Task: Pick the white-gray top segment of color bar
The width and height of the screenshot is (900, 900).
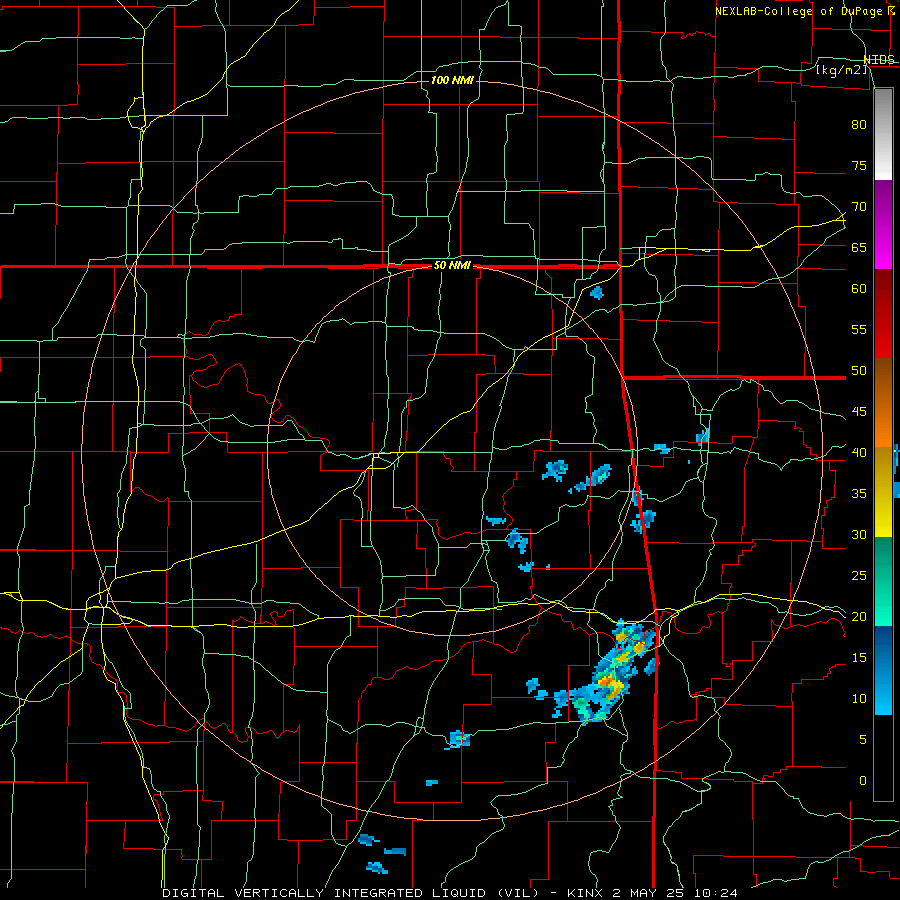Action: click(x=883, y=135)
